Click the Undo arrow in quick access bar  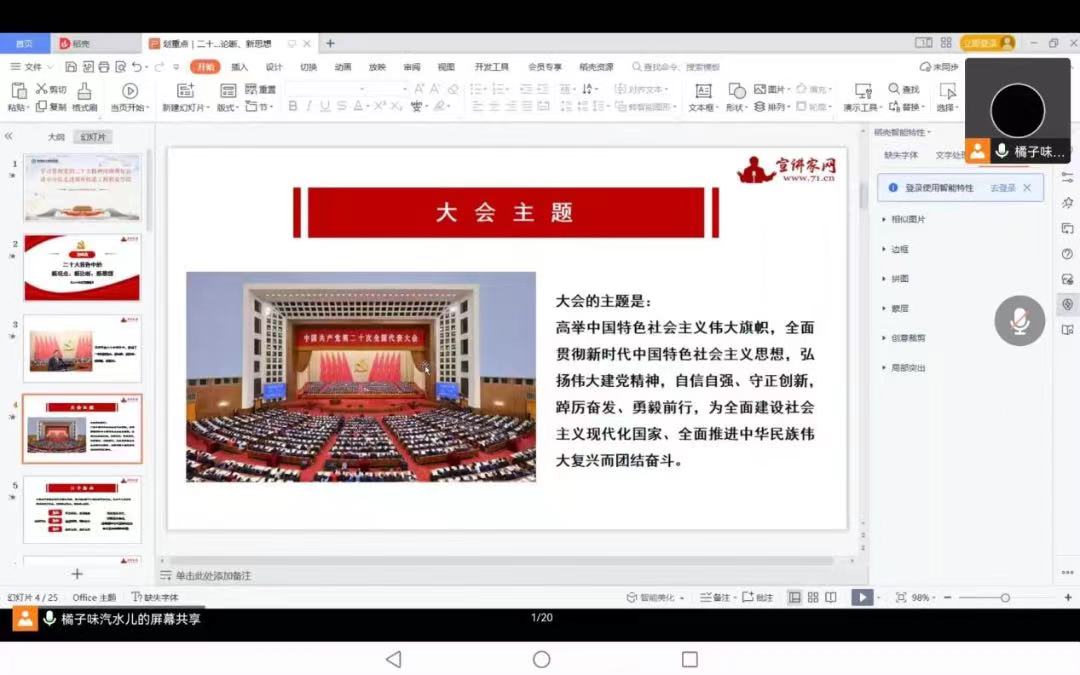[134, 67]
